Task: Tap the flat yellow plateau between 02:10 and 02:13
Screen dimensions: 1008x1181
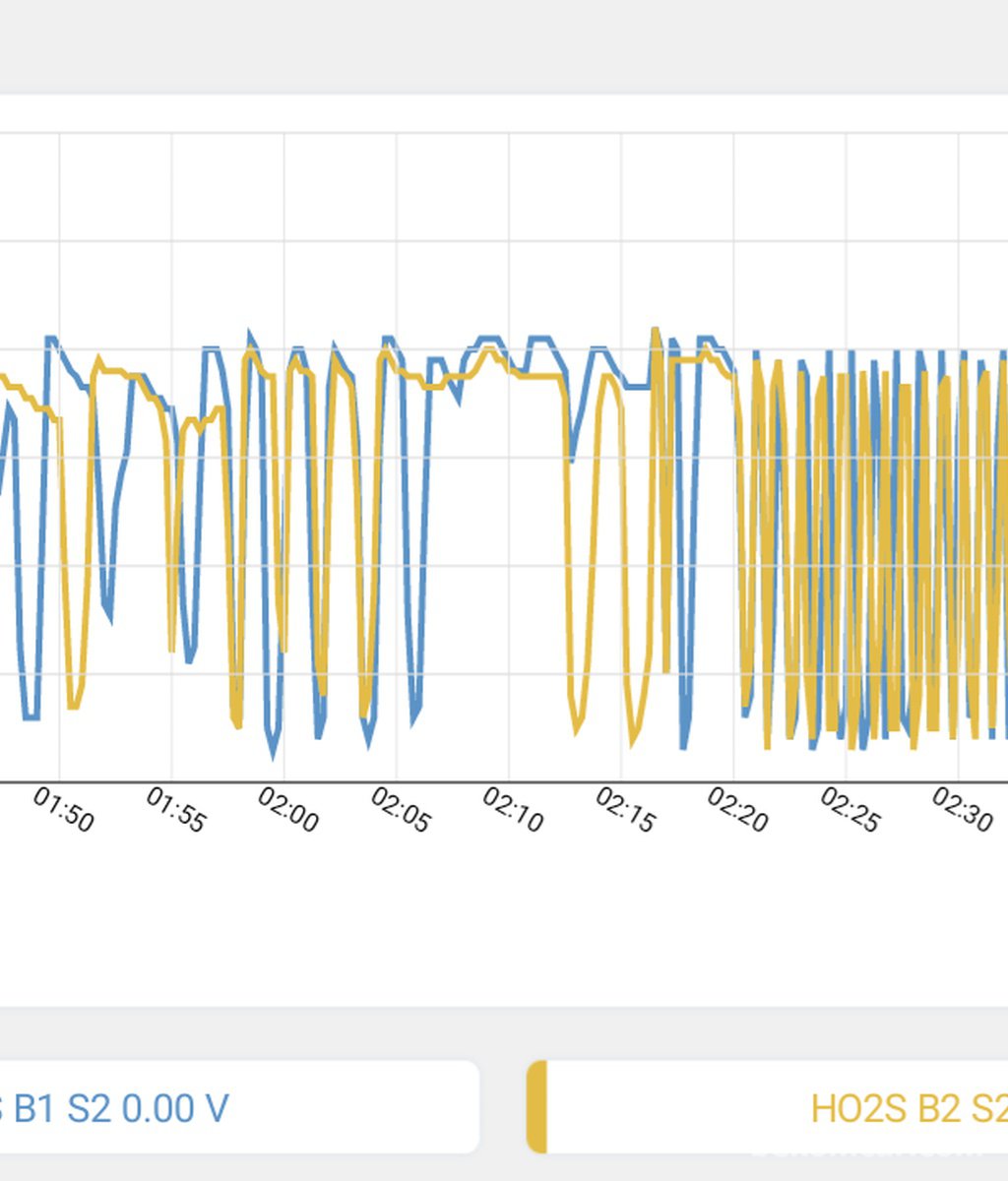Action: click(538, 376)
